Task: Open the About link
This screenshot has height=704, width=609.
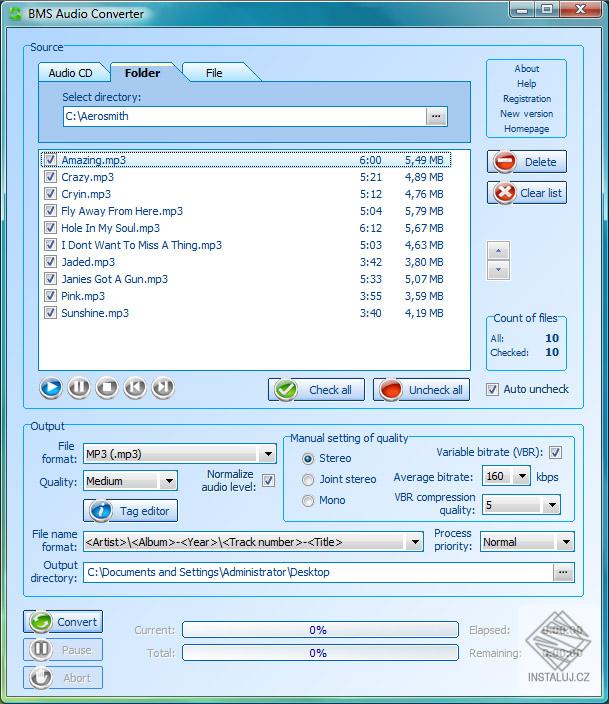Action: (x=527, y=69)
